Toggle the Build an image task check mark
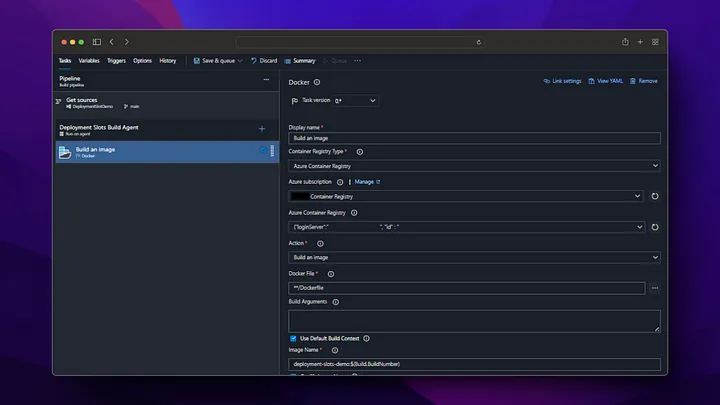 263,150
